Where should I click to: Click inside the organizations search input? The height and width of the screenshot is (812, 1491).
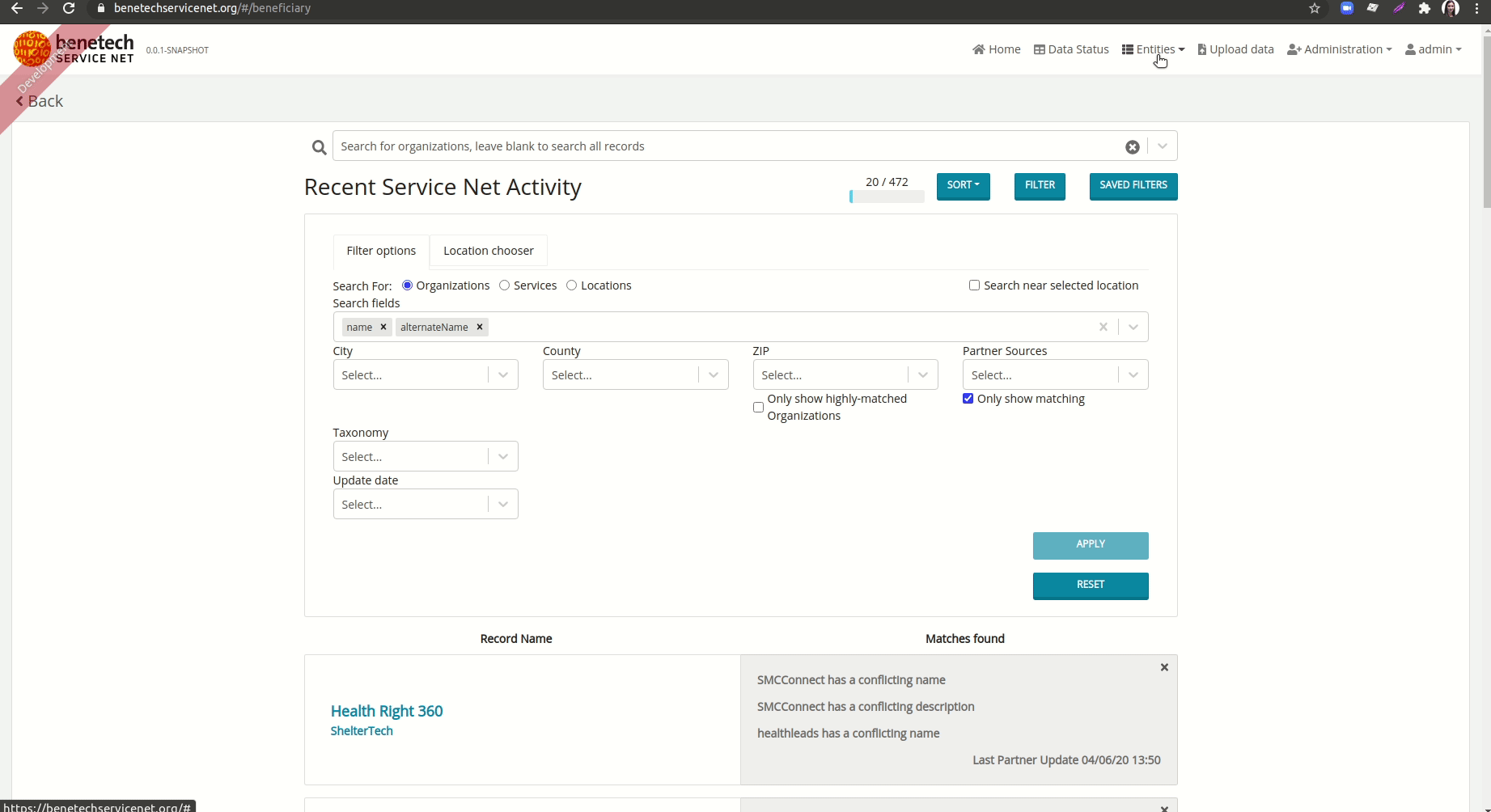pos(728,146)
